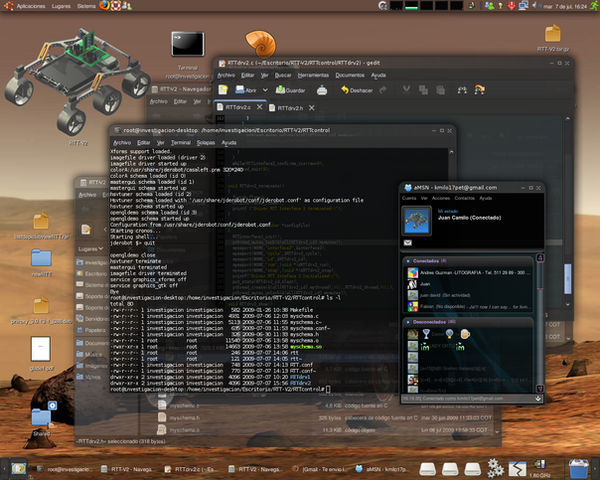Select contact Fabian (No disponible) in aMSN
Image resolution: width=600 pixels, height=480 pixels.
coord(468,307)
